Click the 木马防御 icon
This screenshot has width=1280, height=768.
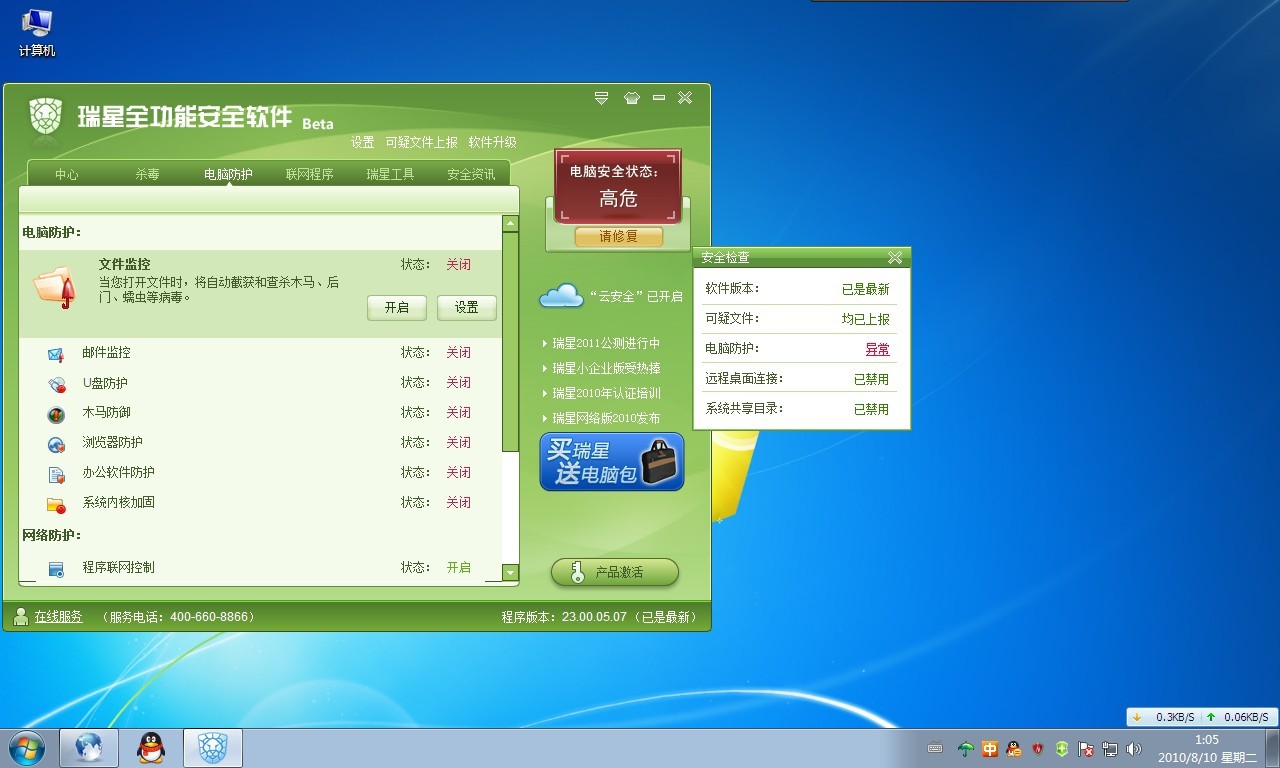click(x=56, y=414)
